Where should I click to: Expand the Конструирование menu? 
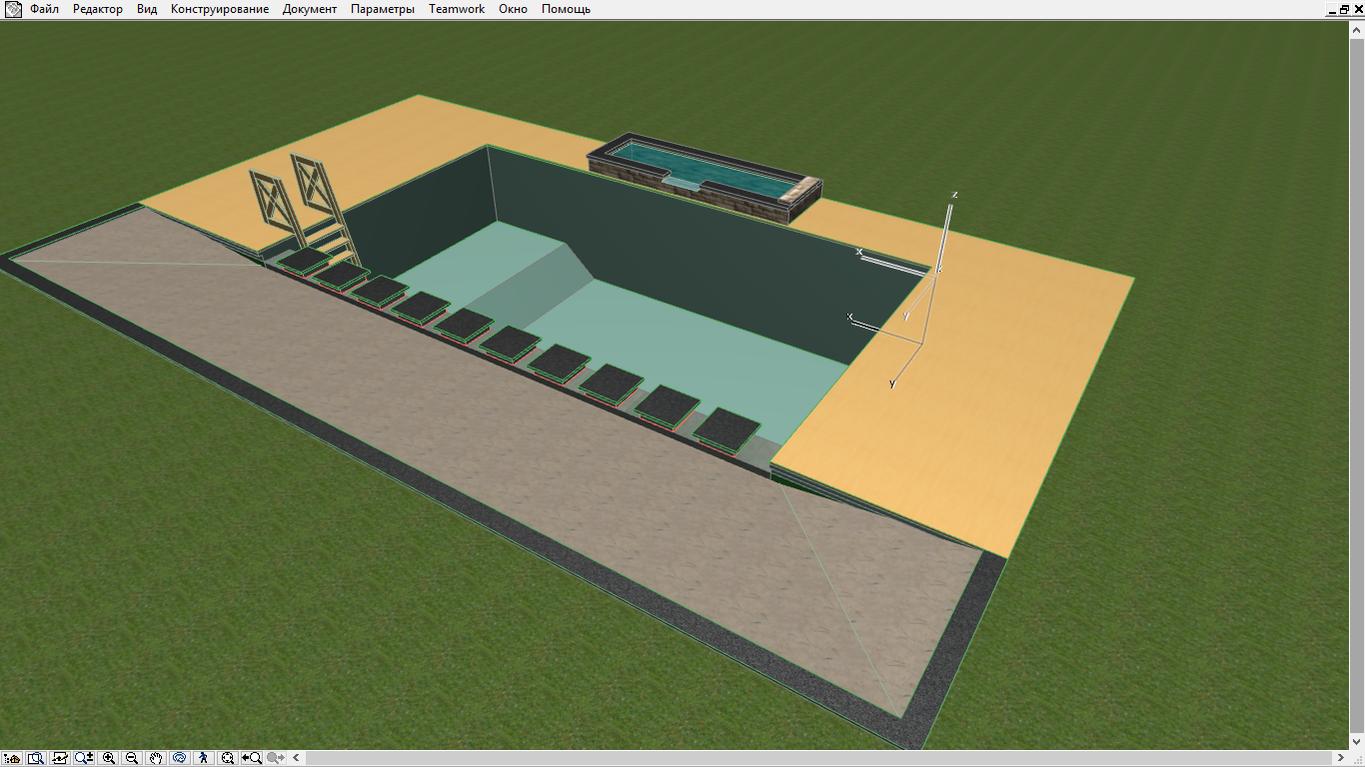point(220,9)
